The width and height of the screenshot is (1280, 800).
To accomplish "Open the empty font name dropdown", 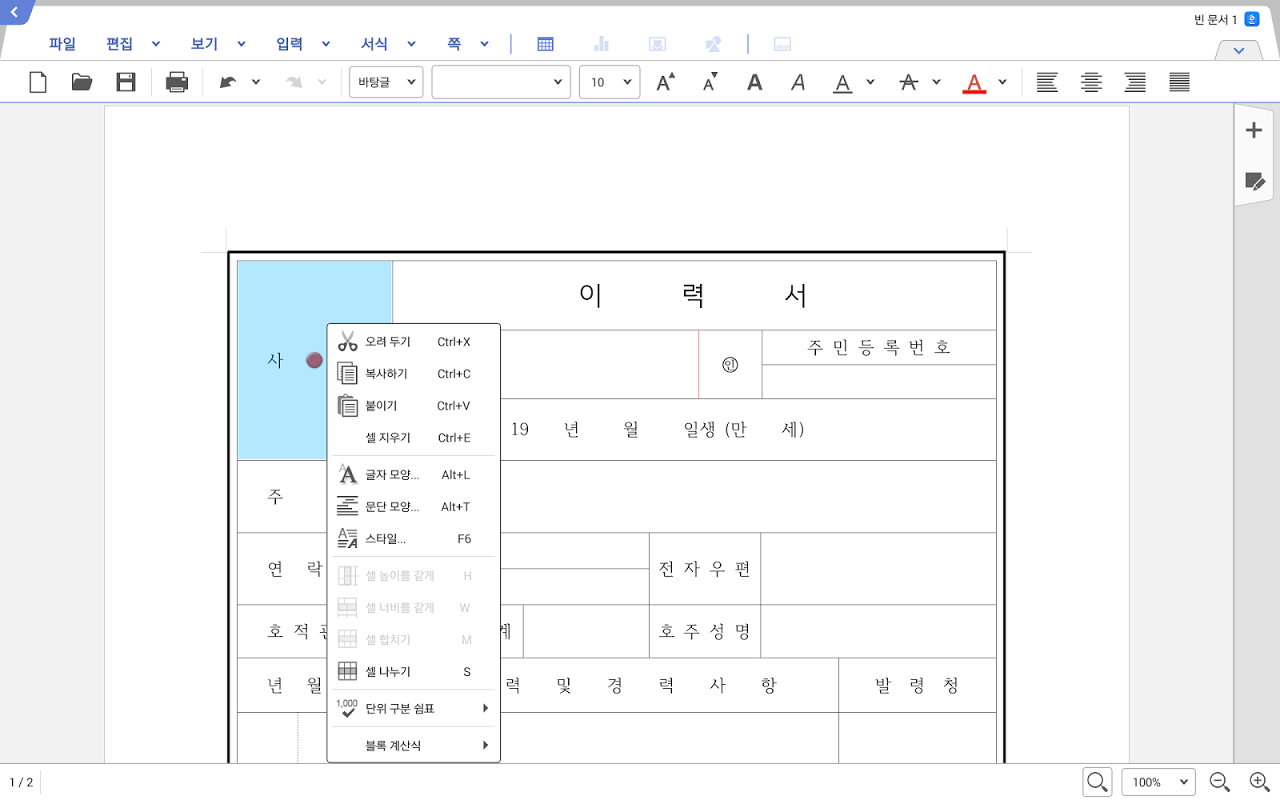I will tap(501, 82).
